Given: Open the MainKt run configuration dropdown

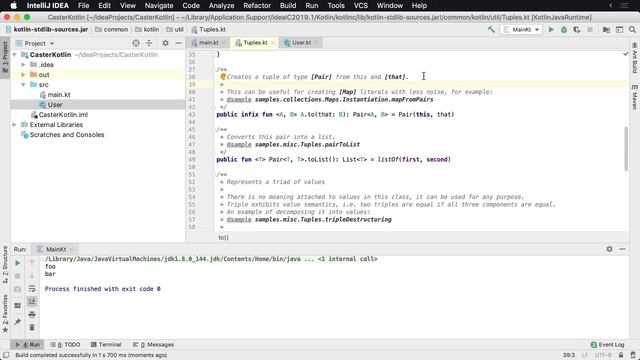Looking at the screenshot, I should (x=521, y=29).
